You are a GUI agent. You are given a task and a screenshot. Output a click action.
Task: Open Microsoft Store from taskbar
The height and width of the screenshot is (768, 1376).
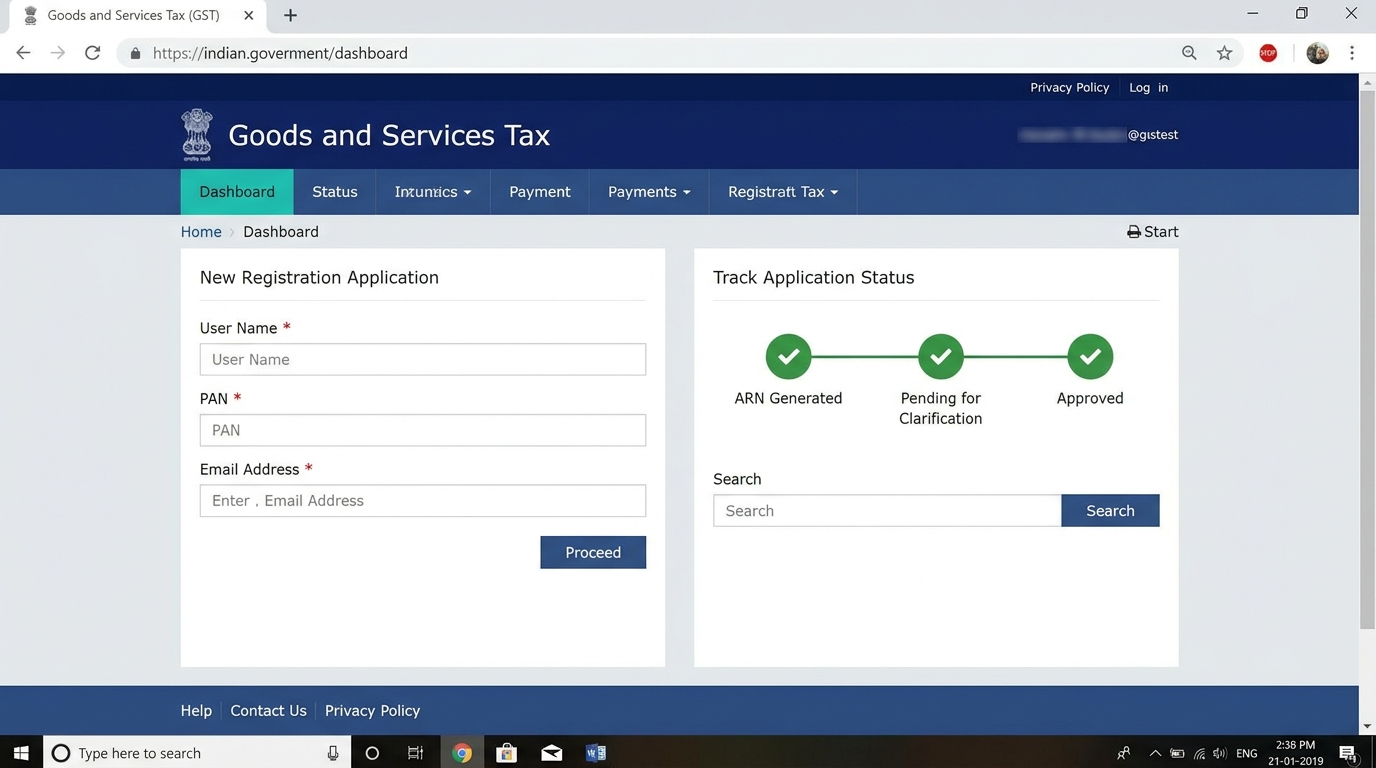coord(507,753)
